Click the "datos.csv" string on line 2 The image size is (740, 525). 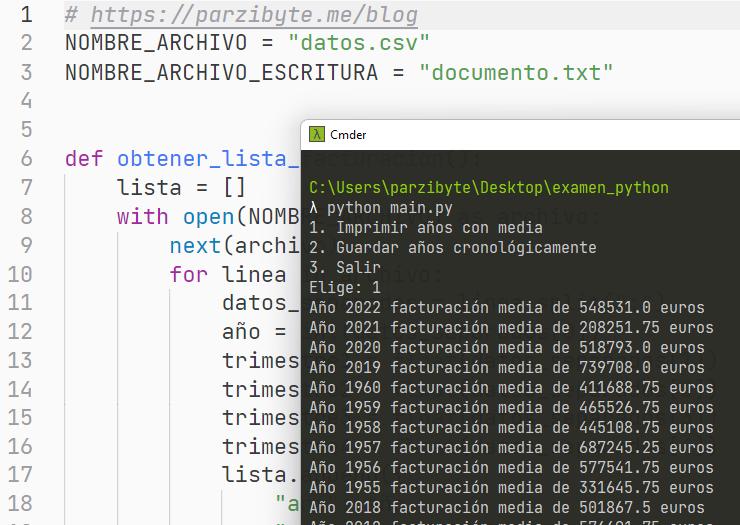(358, 43)
